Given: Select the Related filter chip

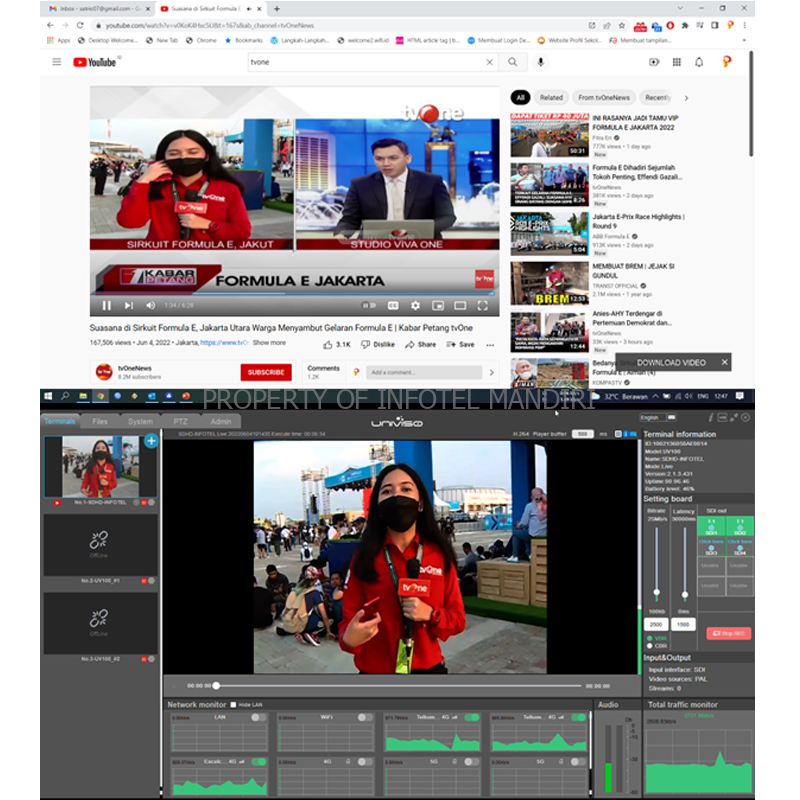Looking at the screenshot, I should 551,97.
